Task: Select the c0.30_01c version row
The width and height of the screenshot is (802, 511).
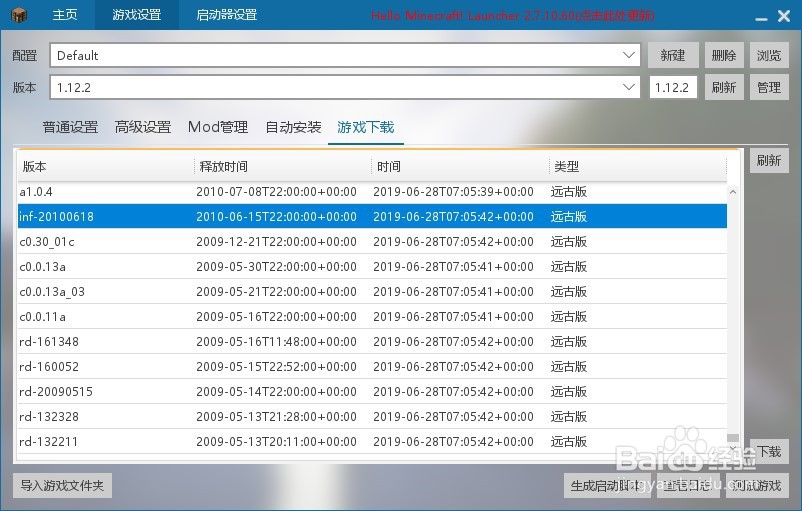Action: click(372, 241)
